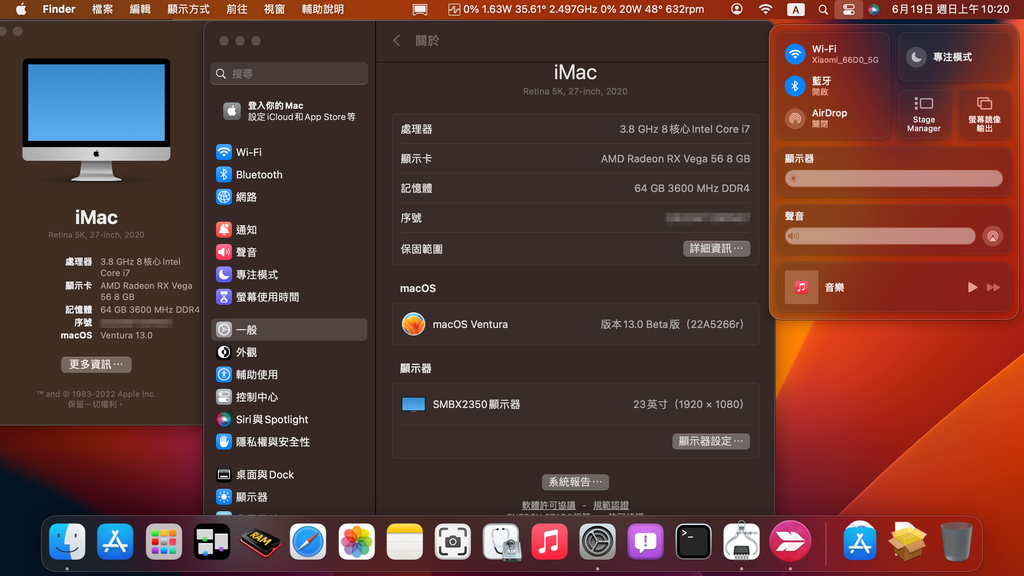Select Siri 與 Spotlight in the sidebar
Screen dimensions: 1024x576
289,419
